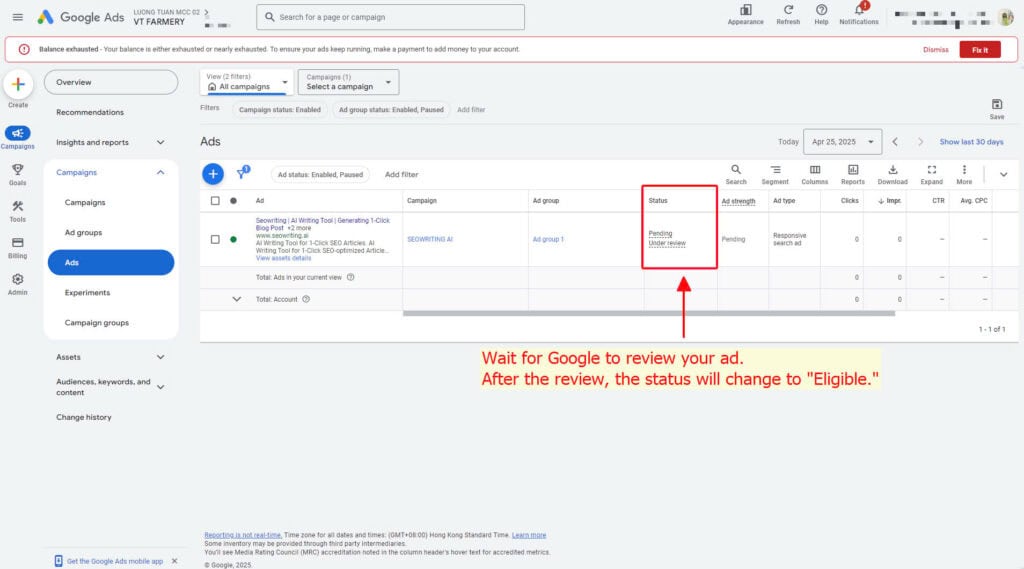Click the red Fix it button

tap(980, 50)
